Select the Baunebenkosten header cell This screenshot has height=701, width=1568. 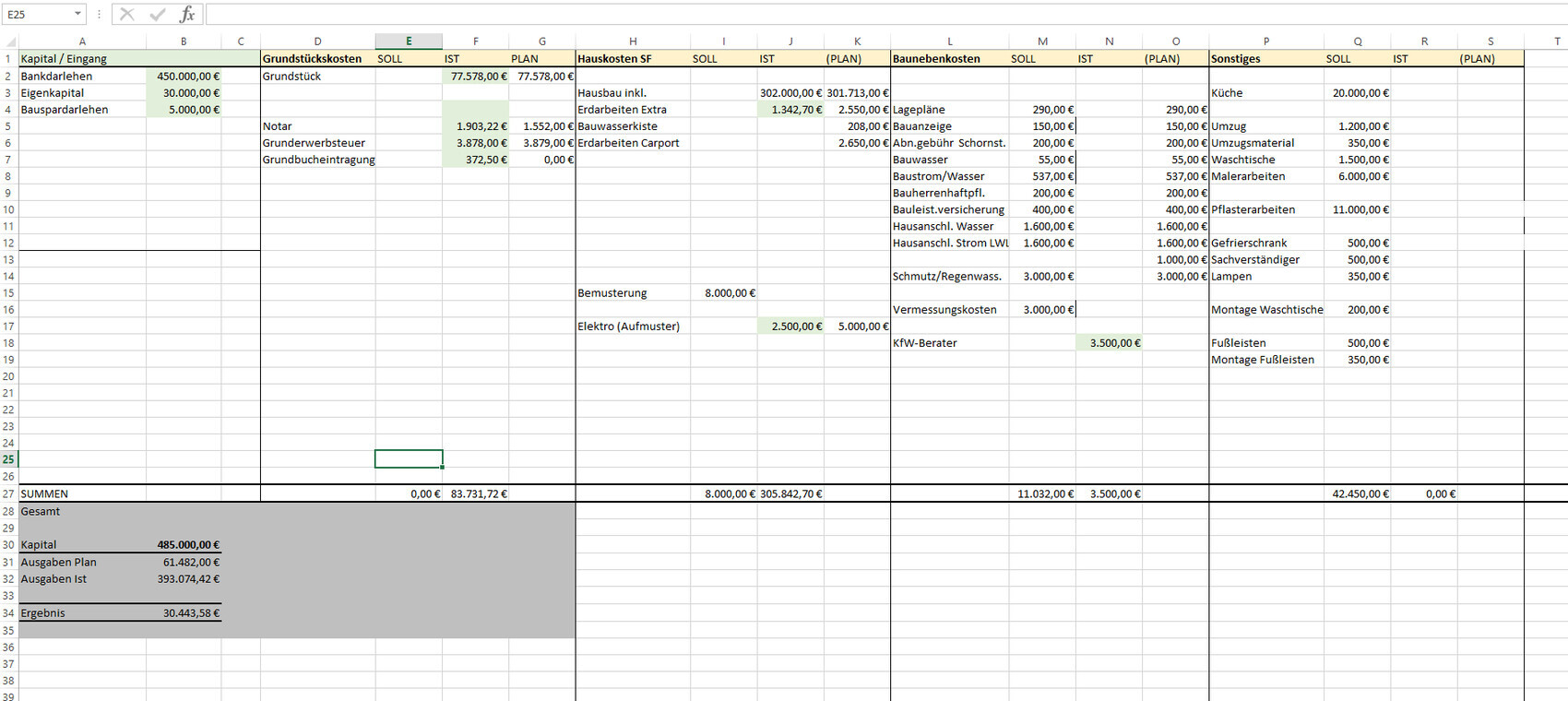click(949, 59)
